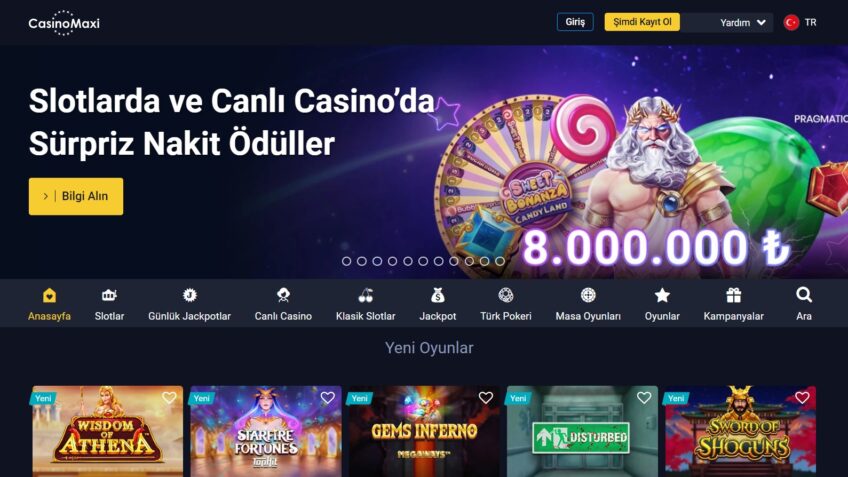
Task: Open Türk Pokeri chip icon
Action: click(x=506, y=295)
